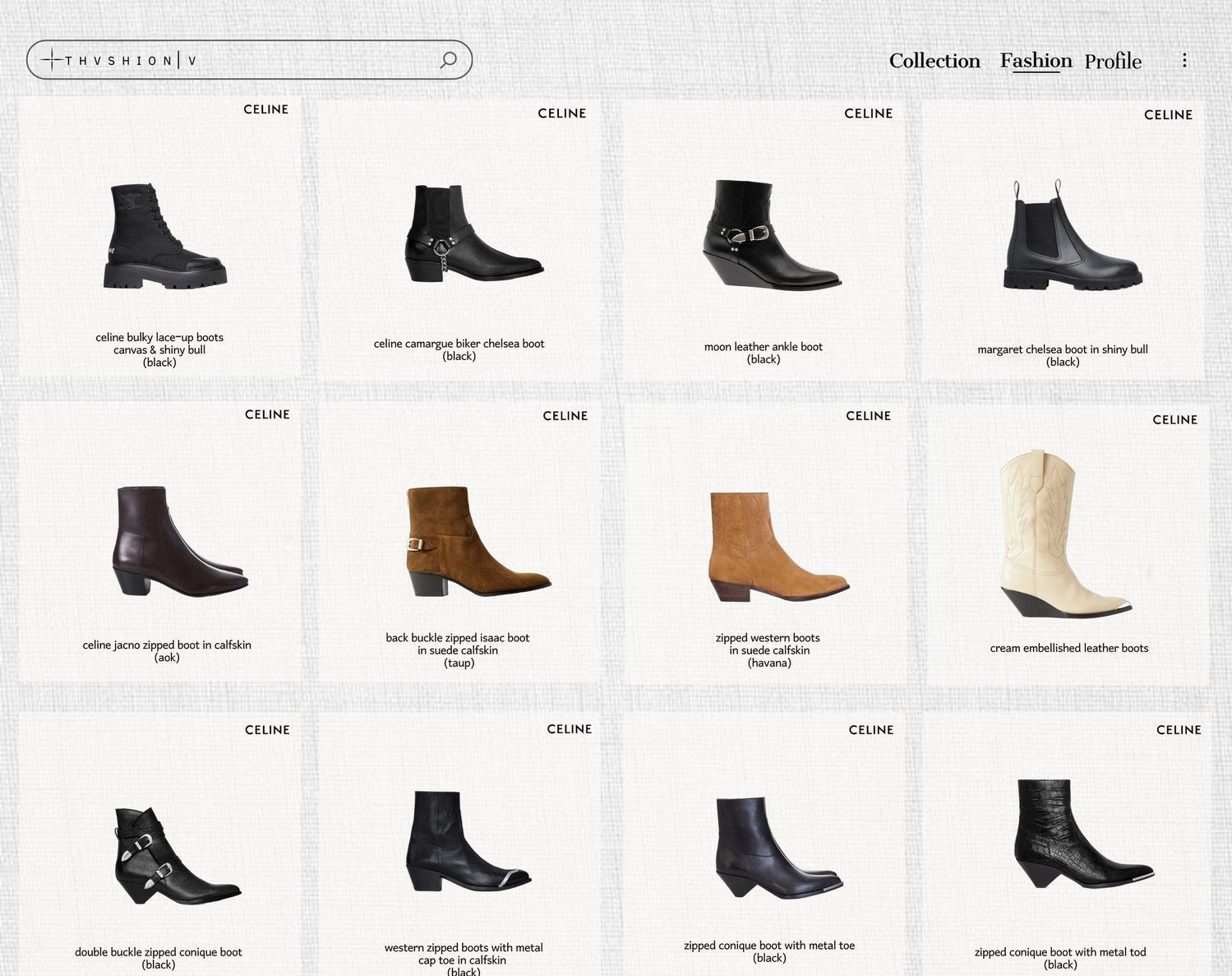Go to the Collection section

(x=934, y=61)
